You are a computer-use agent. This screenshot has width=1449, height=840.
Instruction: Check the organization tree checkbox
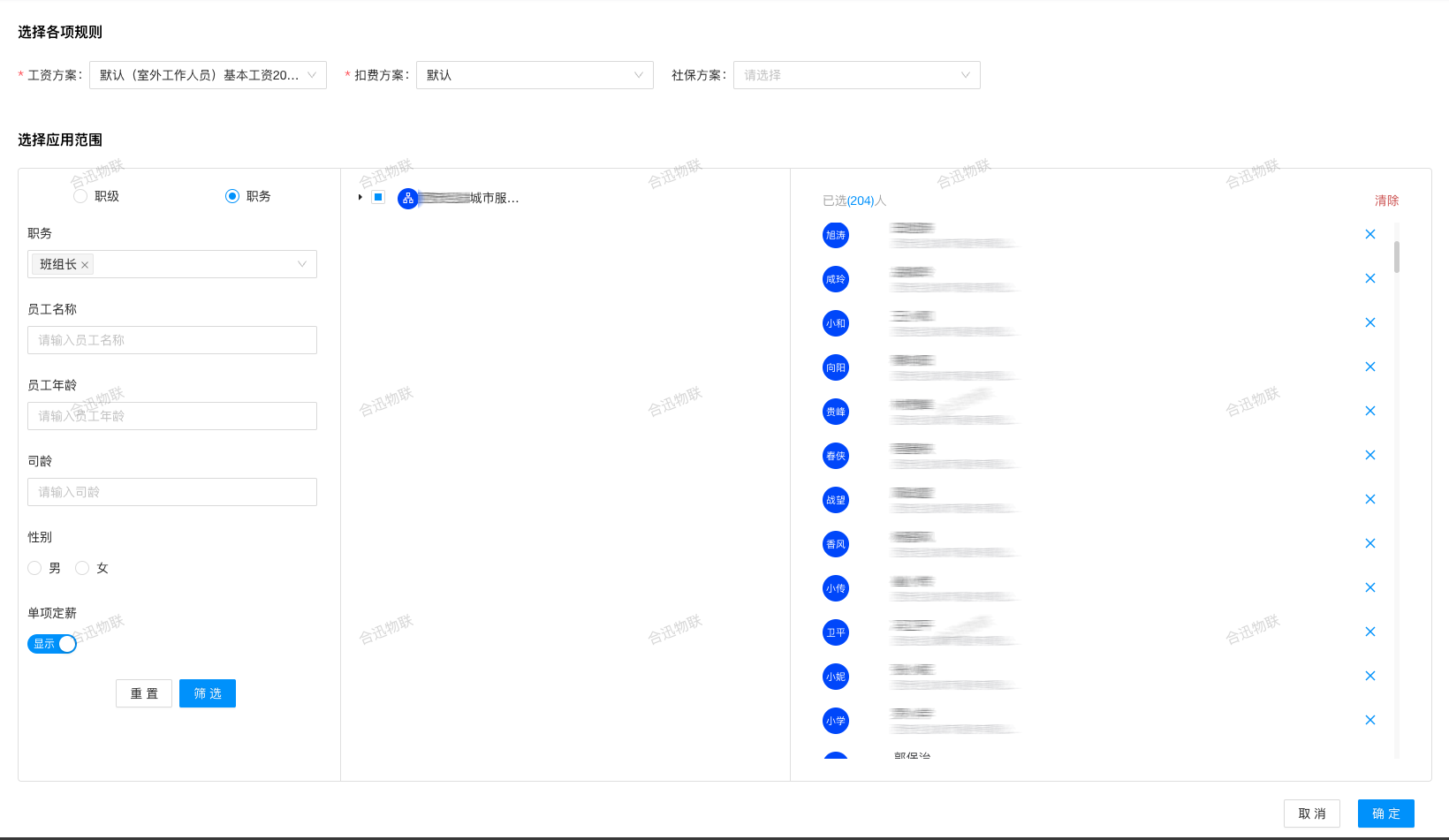378,197
